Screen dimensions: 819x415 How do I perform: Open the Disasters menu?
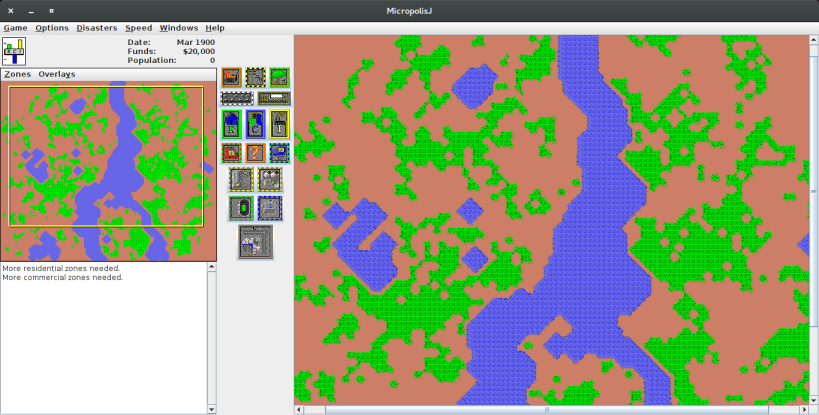(x=97, y=28)
